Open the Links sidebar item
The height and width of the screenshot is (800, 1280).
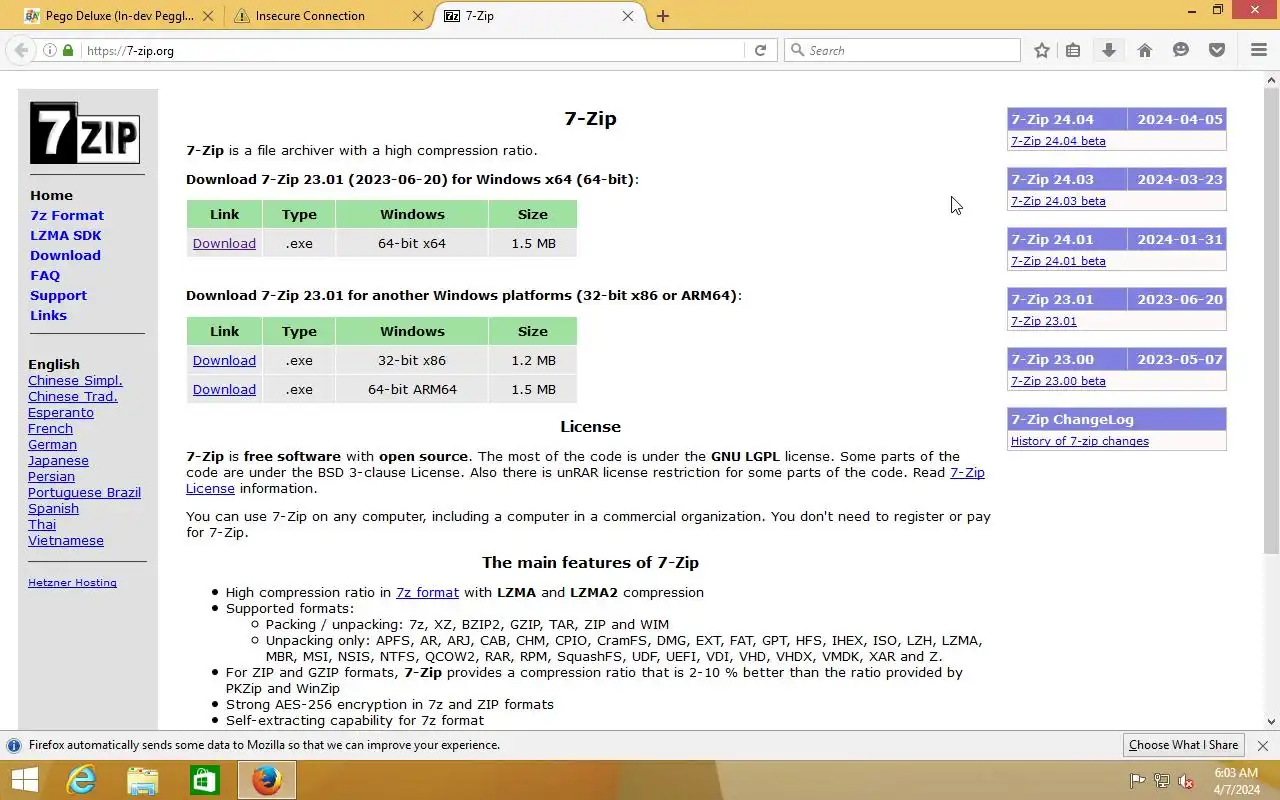(48, 315)
